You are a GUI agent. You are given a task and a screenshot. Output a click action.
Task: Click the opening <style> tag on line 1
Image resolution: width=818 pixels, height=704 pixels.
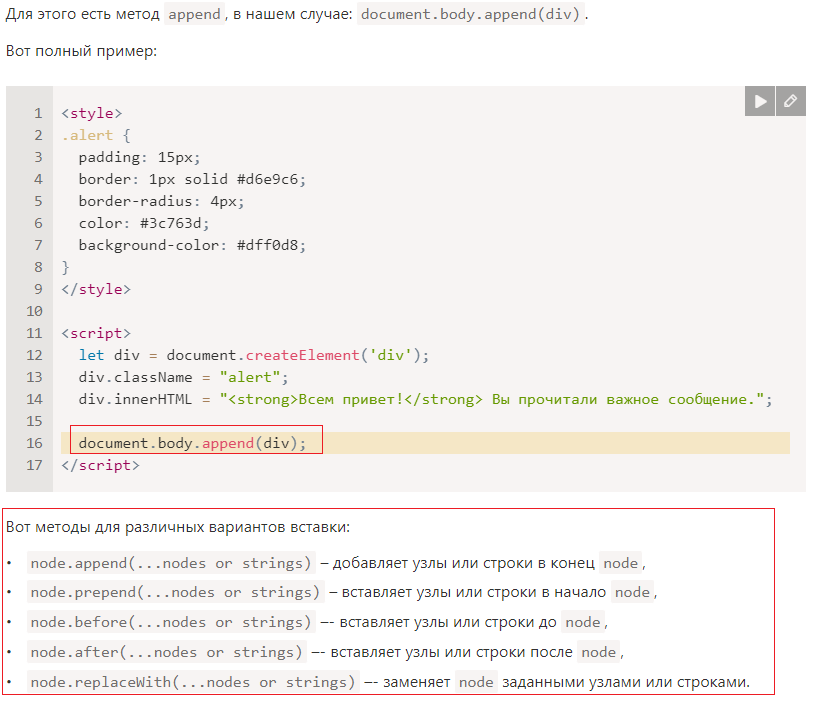tap(92, 113)
